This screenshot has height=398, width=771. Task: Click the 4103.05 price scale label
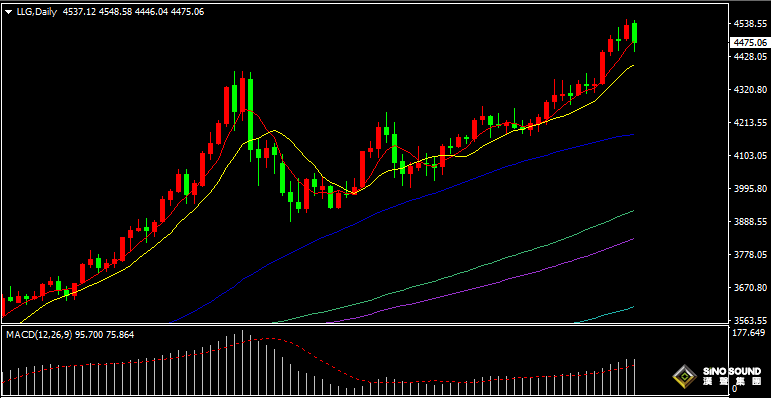pyautogui.click(x=750, y=155)
